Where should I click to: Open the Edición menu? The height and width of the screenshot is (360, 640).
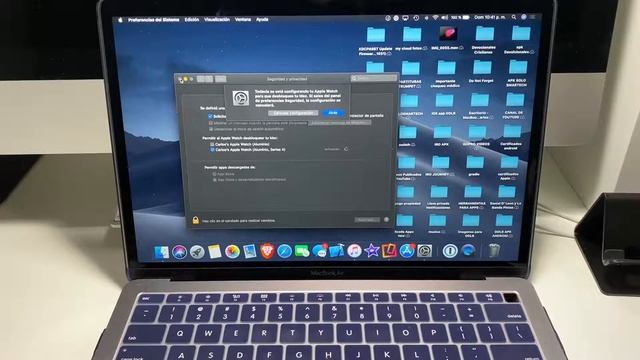tap(192, 20)
